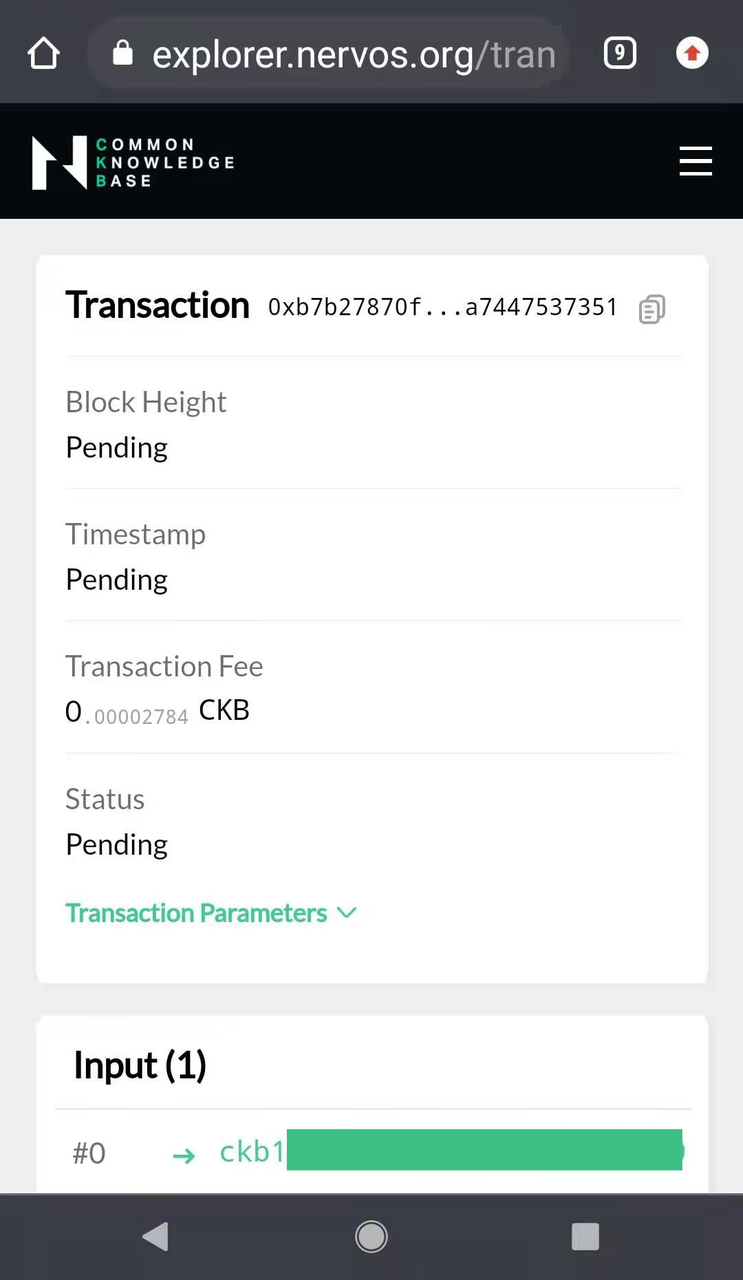Click the Pending value under Block Height
Image resolution: width=743 pixels, height=1280 pixels.
point(117,447)
